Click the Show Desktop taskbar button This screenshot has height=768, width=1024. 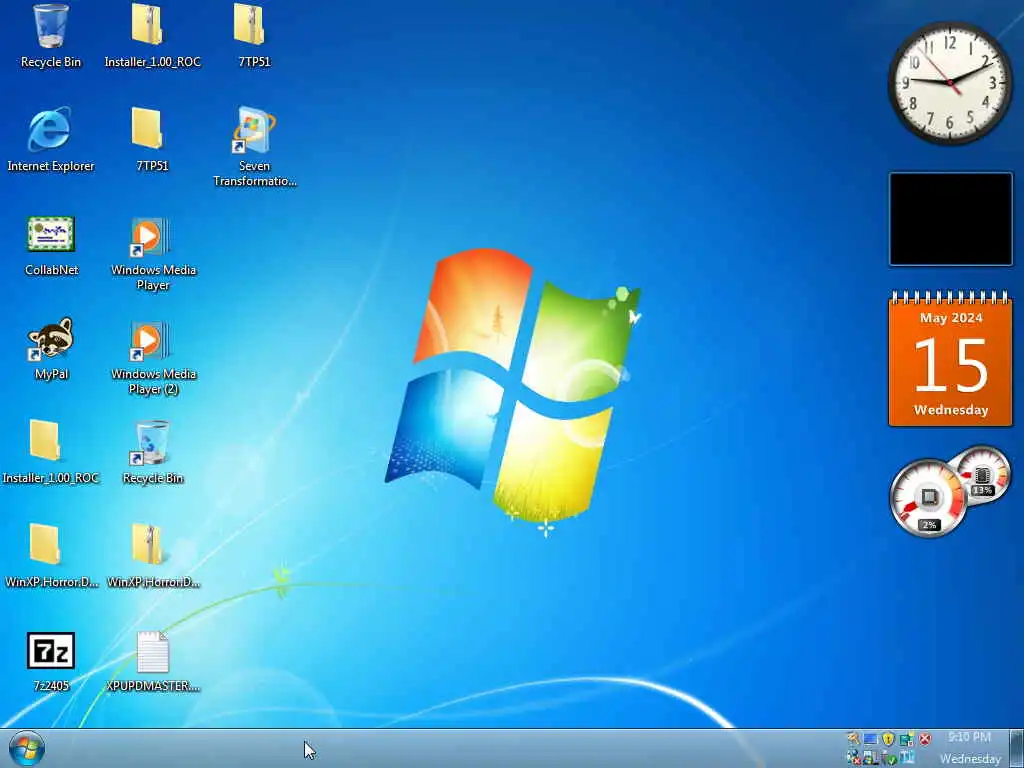click(x=1016, y=748)
